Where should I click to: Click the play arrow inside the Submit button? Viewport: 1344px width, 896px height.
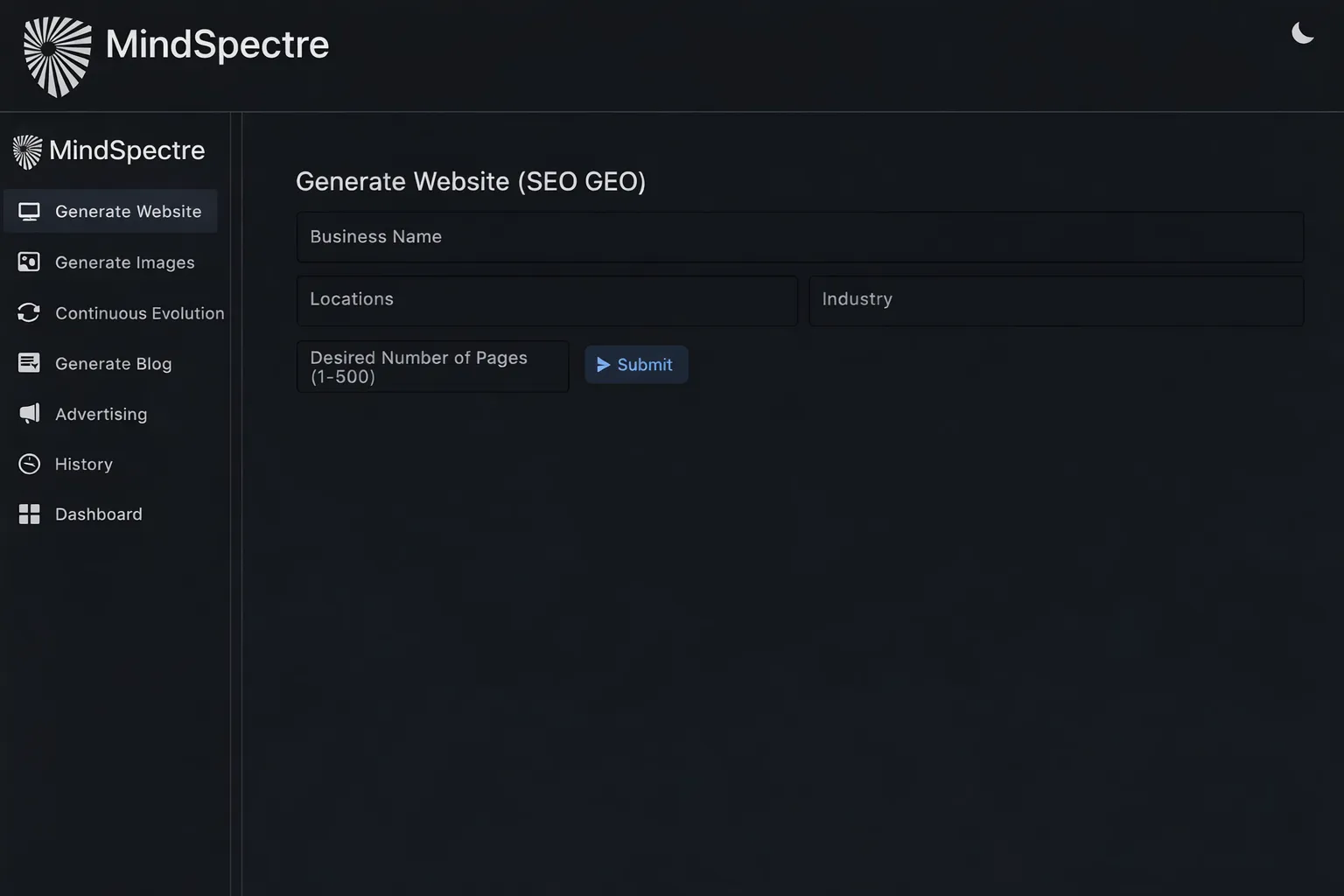click(x=603, y=365)
